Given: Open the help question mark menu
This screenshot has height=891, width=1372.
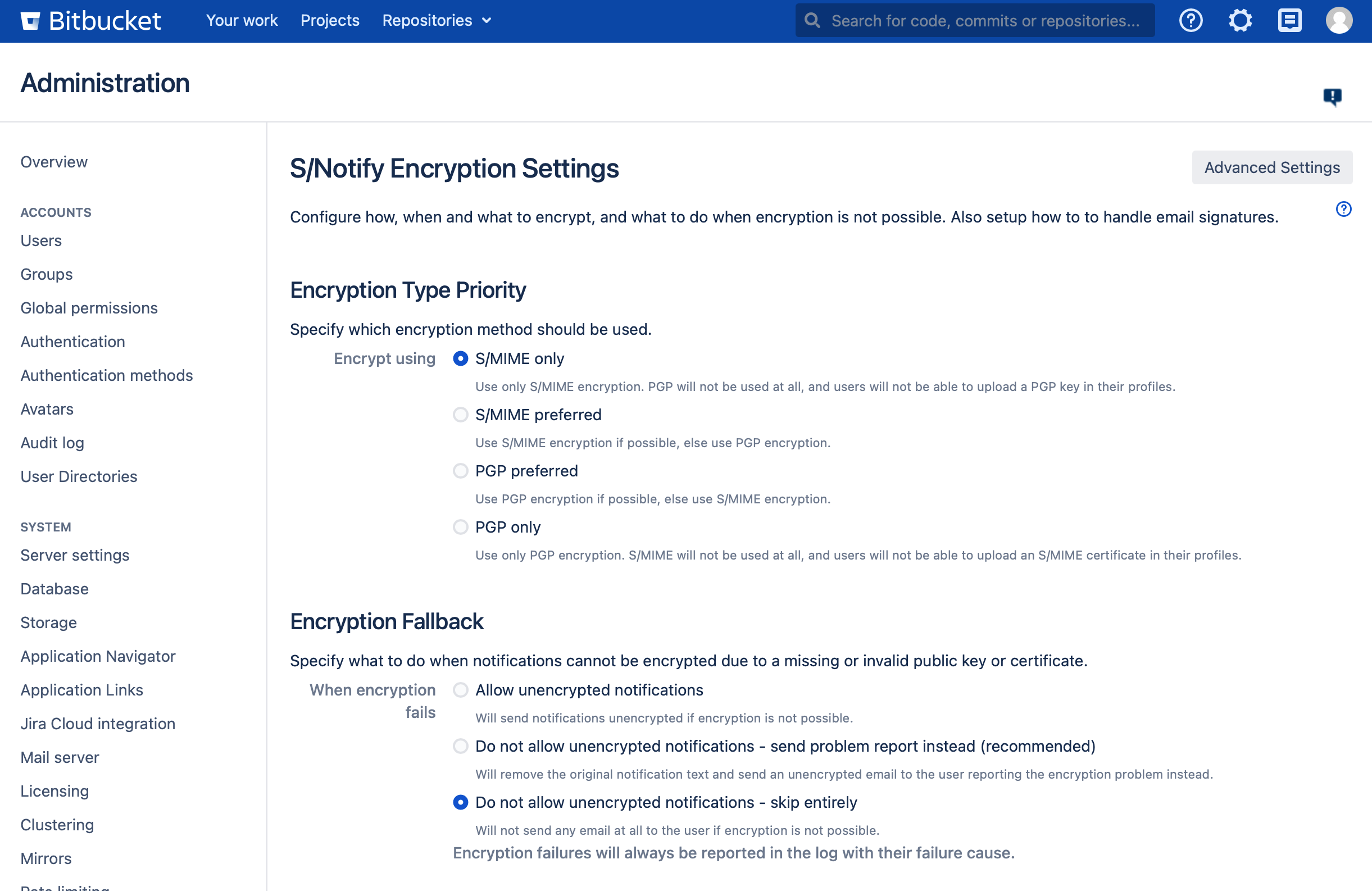Looking at the screenshot, I should (x=1191, y=21).
